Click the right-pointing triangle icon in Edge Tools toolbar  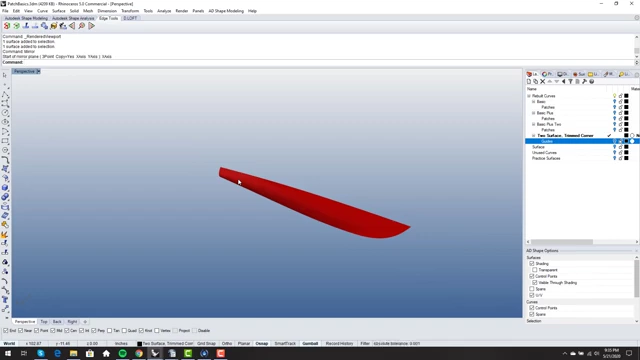coord(91,26)
